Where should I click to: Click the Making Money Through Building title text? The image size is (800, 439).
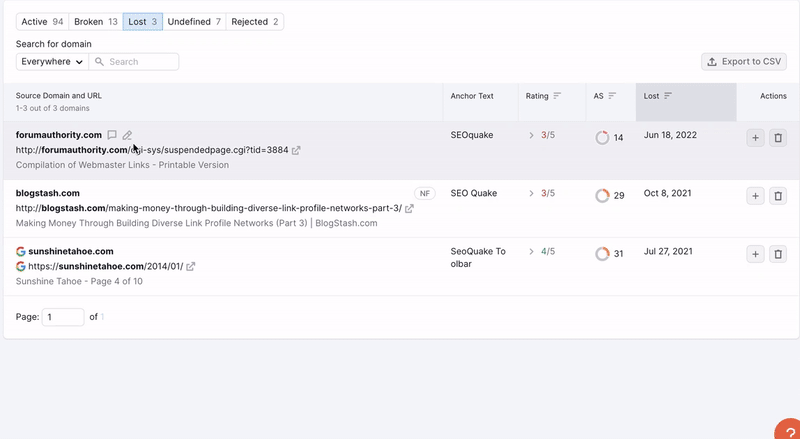tap(196, 223)
